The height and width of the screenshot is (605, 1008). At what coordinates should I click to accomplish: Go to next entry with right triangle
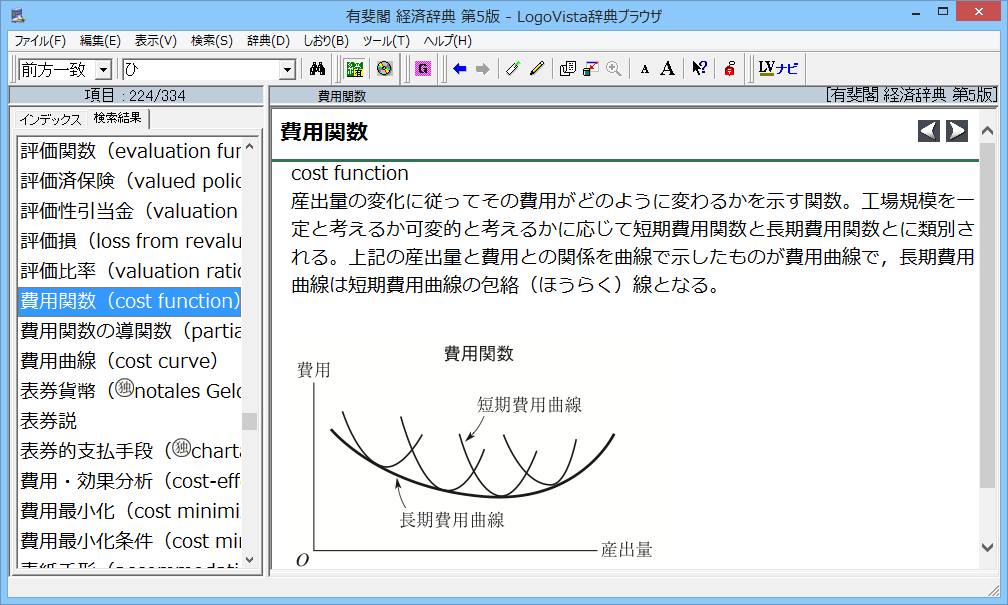[957, 131]
